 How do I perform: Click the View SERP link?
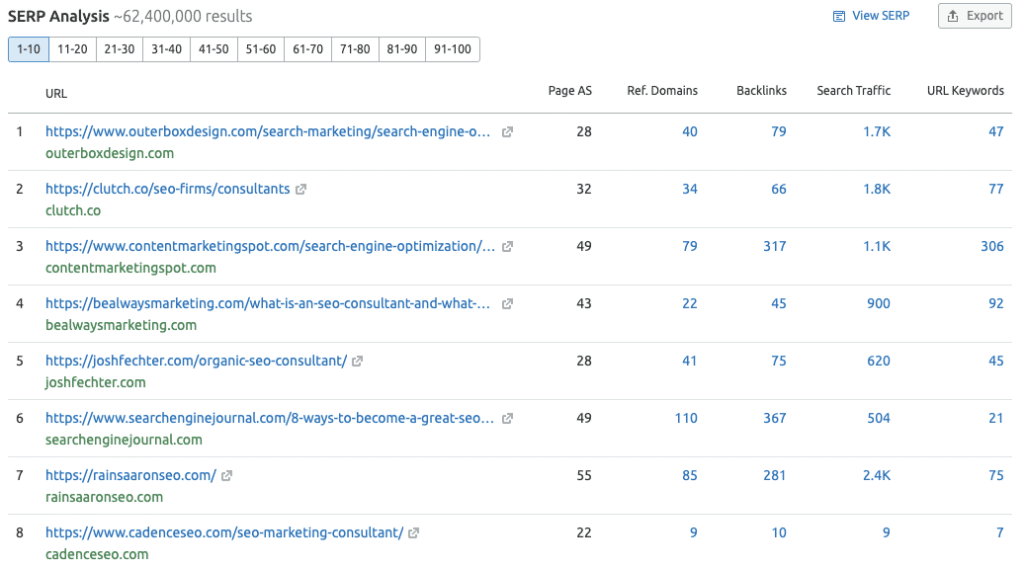[x=871, y=16]
